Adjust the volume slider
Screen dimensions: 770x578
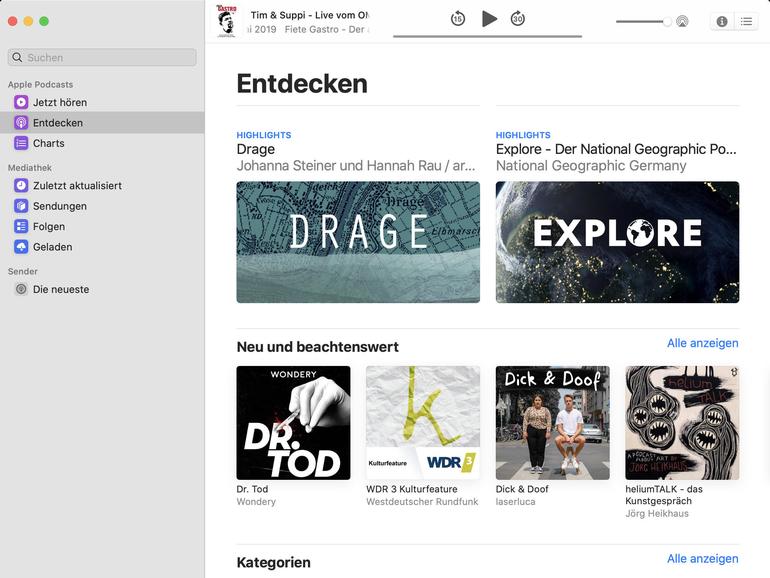pos(644,22)
